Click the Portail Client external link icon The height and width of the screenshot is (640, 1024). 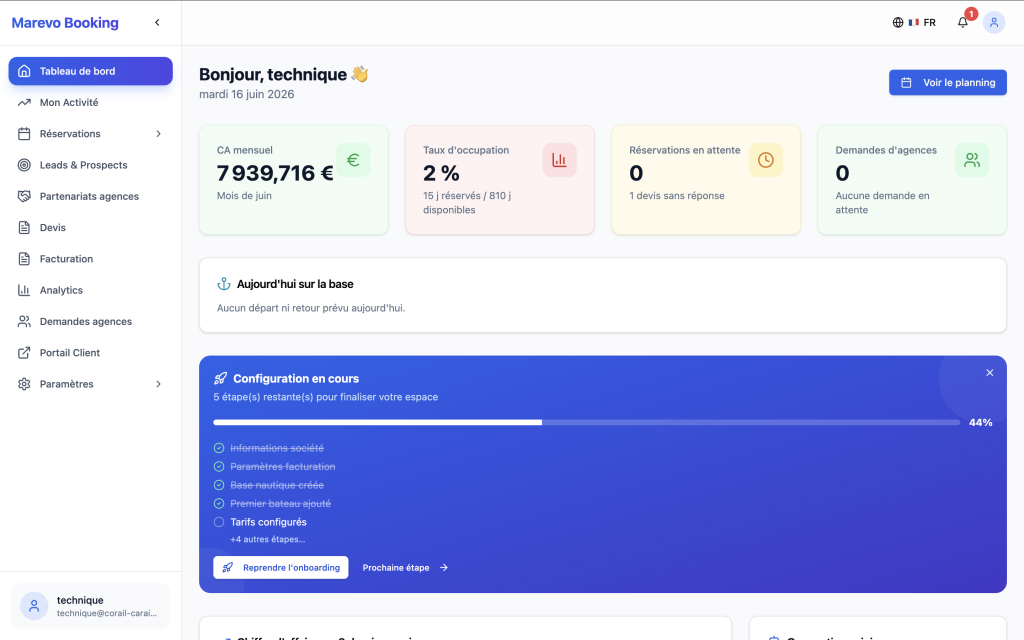pos(24,353)
